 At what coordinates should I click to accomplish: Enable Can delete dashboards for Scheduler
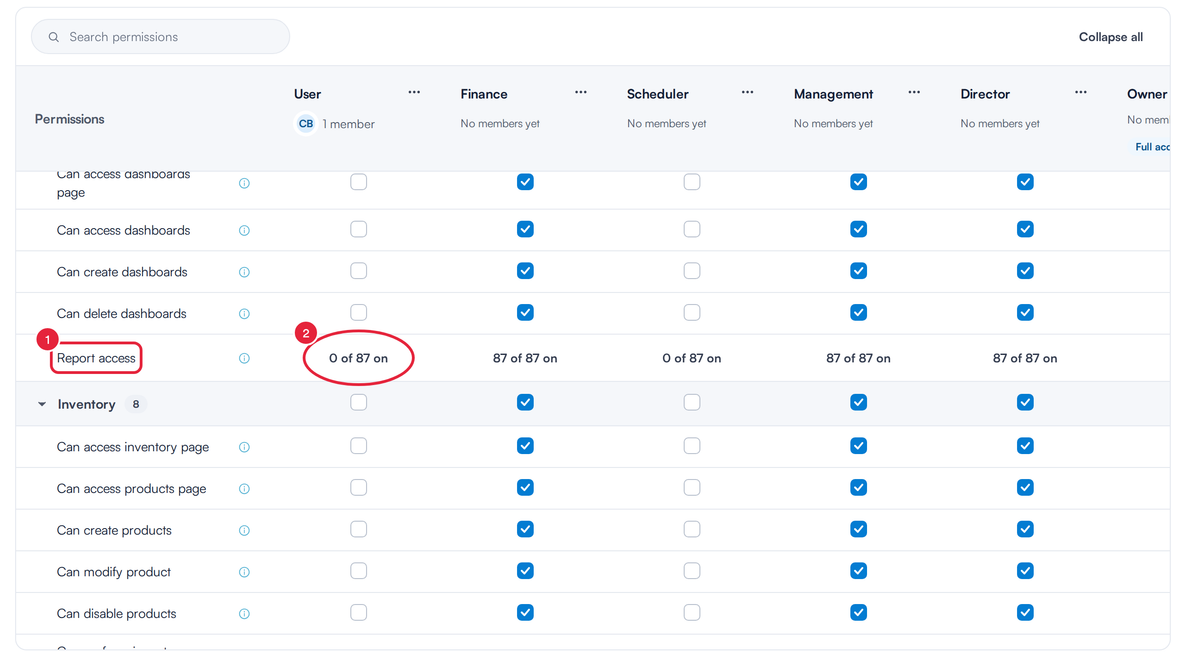coord(692,313)
